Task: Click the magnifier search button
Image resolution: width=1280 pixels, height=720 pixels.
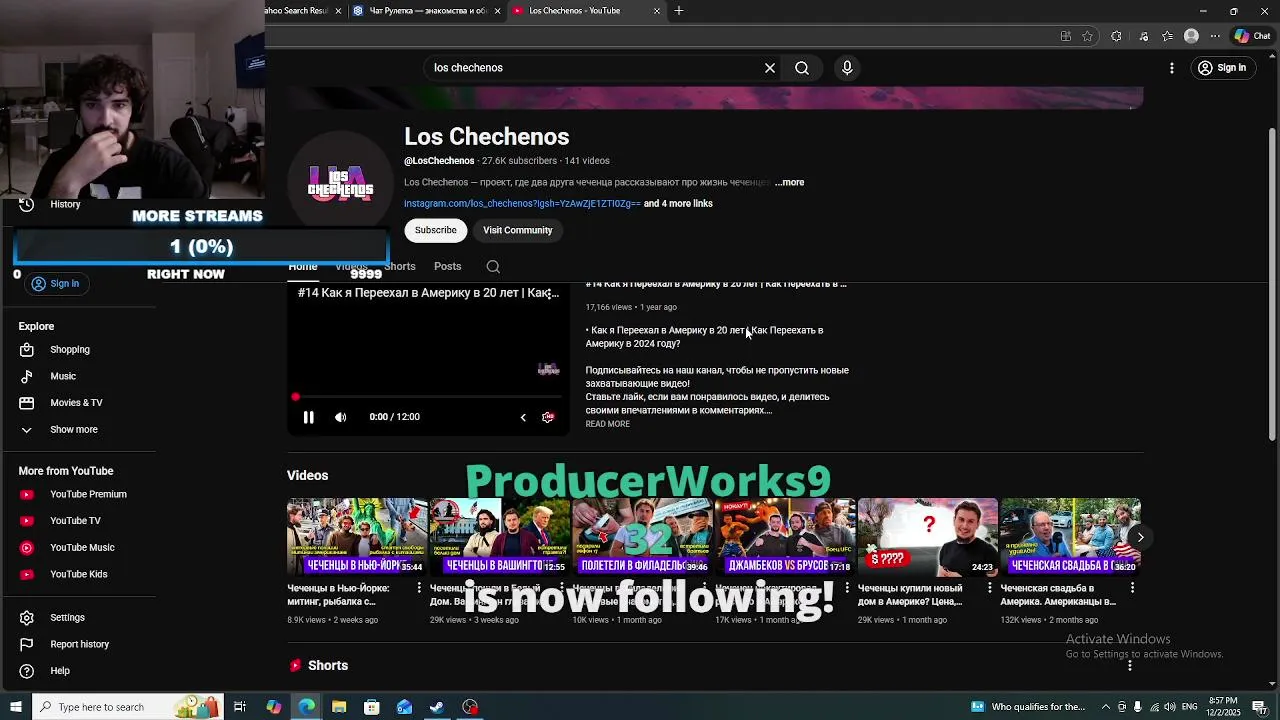Action: point(802,68)
